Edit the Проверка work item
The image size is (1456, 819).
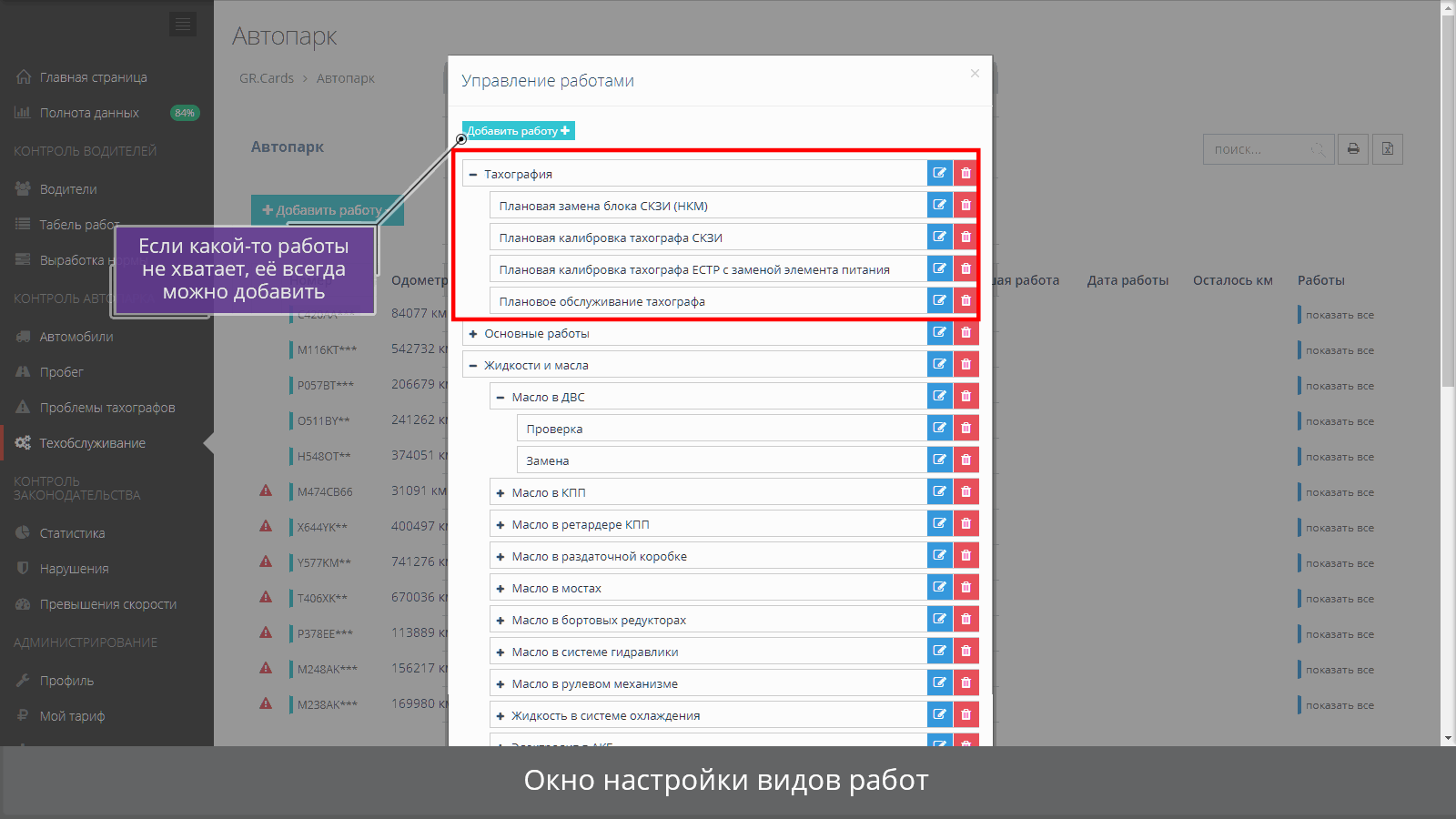[x=940, y=428]
